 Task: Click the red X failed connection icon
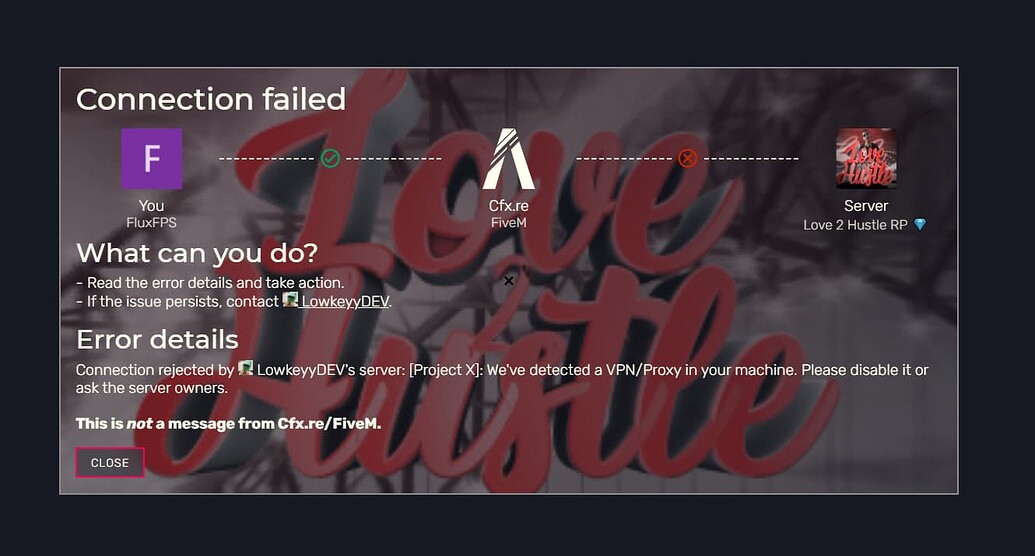(x=688, y=158)
